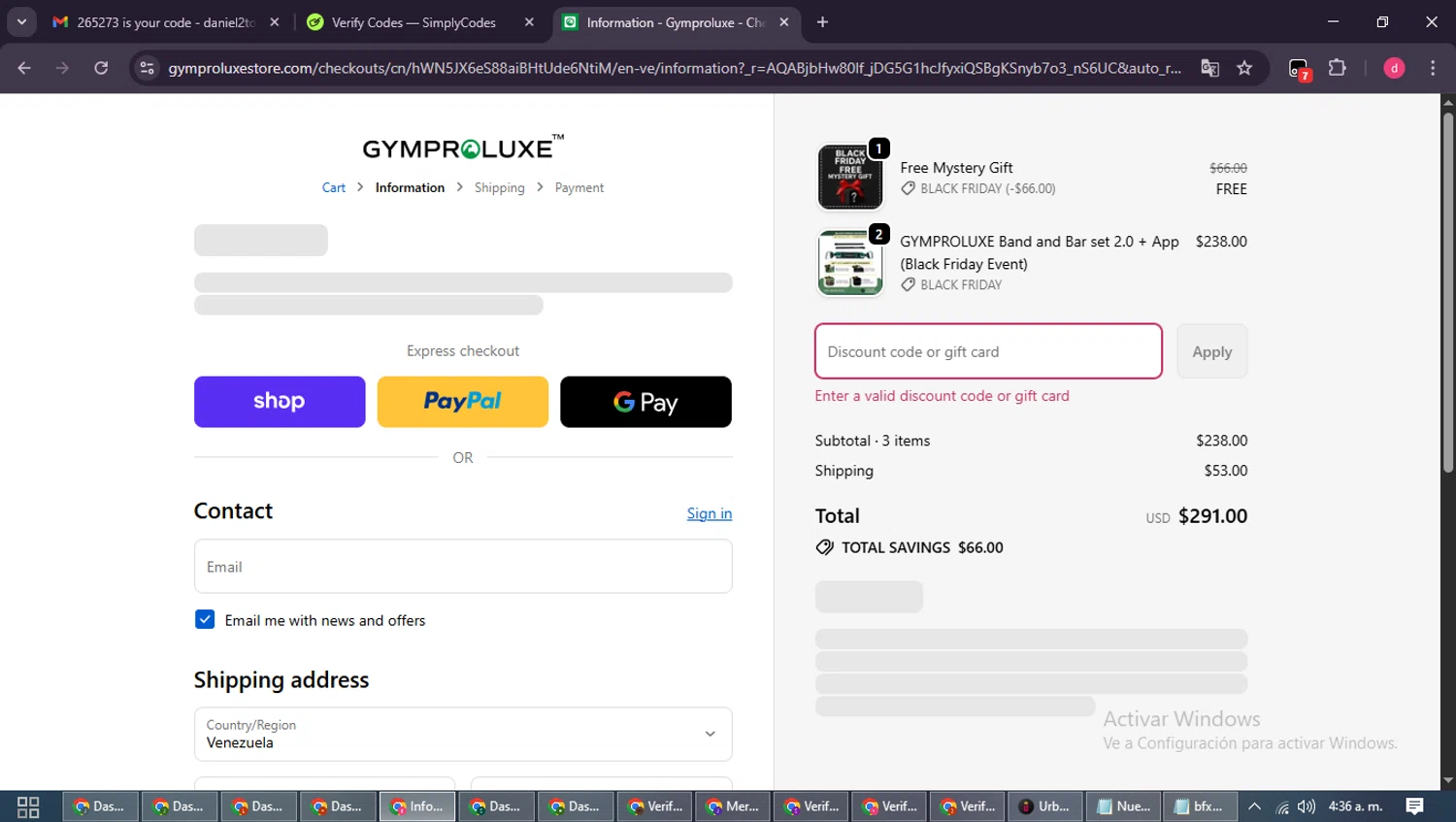Image resolution: width=1456 pixels, height=822 pixels.
Task: Check out with PayPal button
Action: [x=463, y=402]
